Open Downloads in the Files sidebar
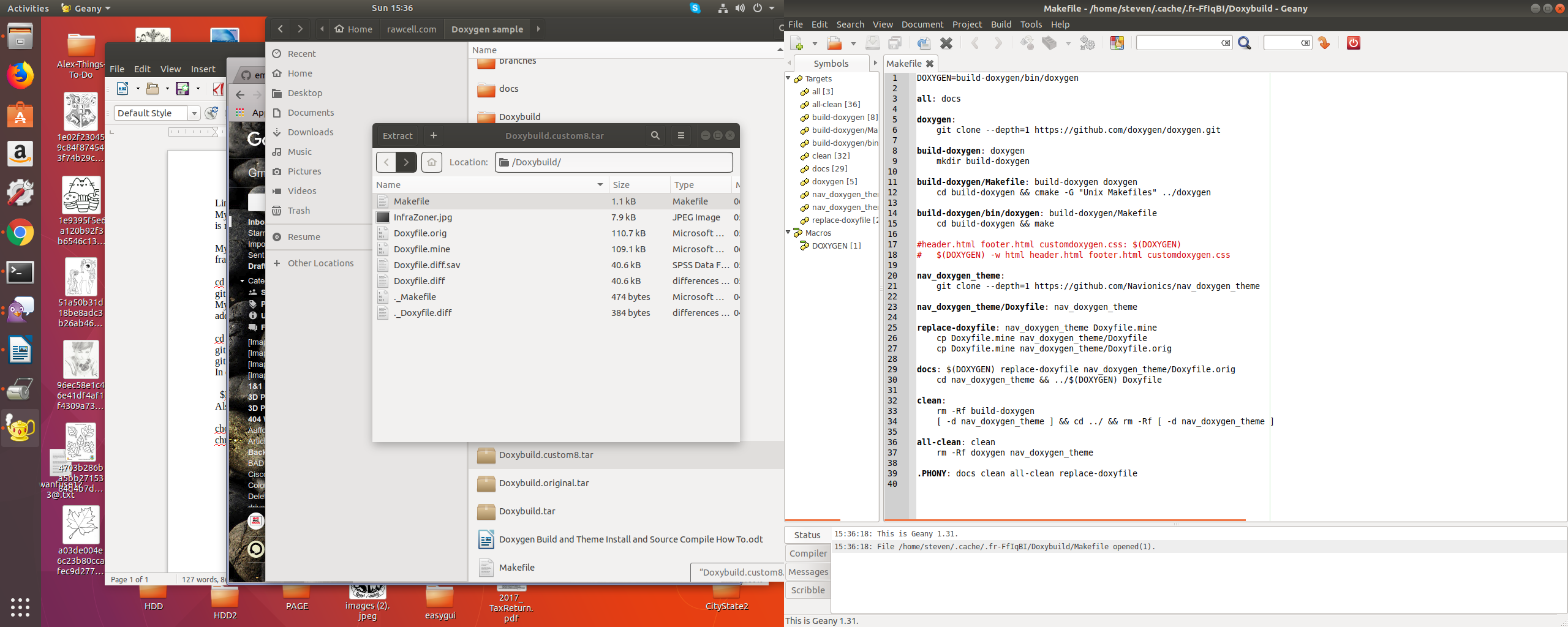Screen dimensions: 1568x627 (311, 132)
